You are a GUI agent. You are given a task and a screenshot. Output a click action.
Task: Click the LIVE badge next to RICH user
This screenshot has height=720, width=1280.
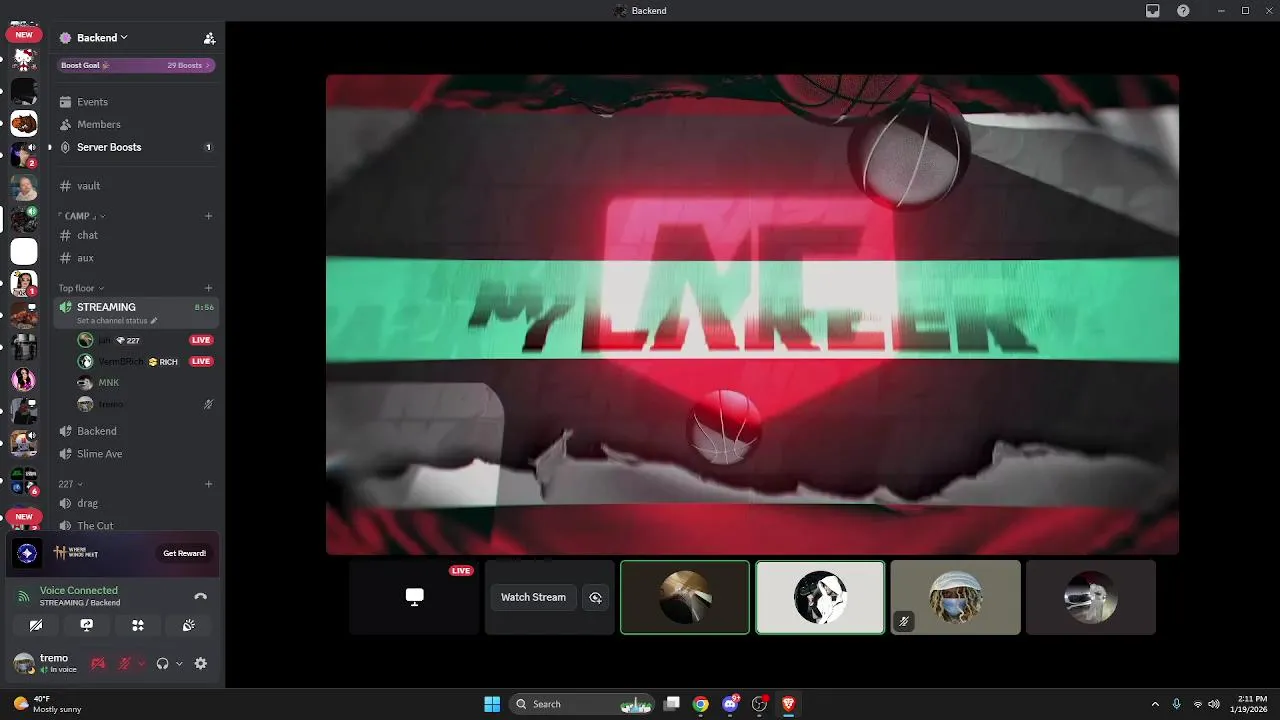[201, 361]
